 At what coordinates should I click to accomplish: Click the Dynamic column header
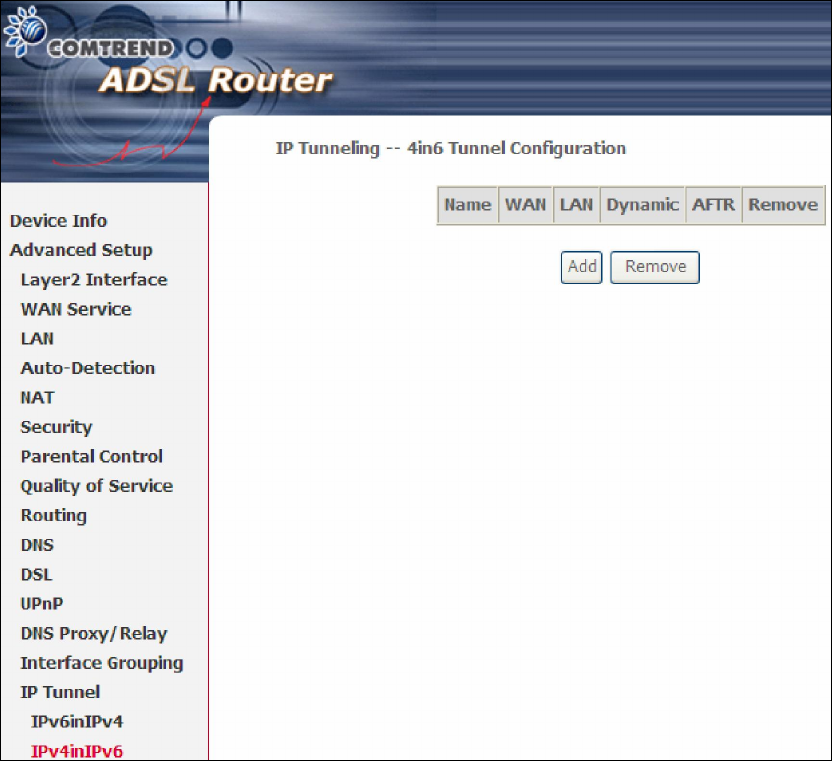643,205
